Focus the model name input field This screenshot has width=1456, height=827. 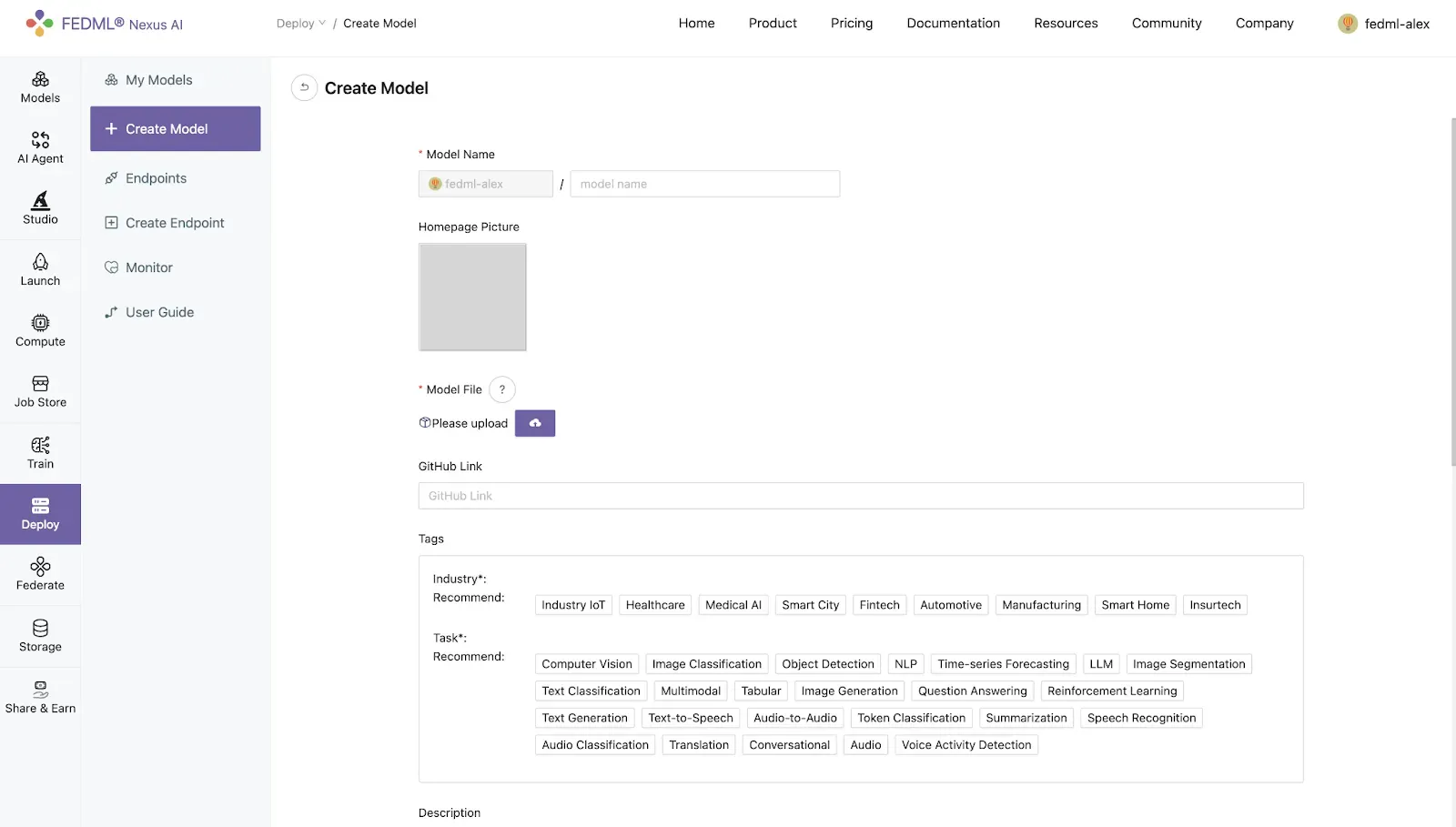pyautogui.click(x=704, y=184)
